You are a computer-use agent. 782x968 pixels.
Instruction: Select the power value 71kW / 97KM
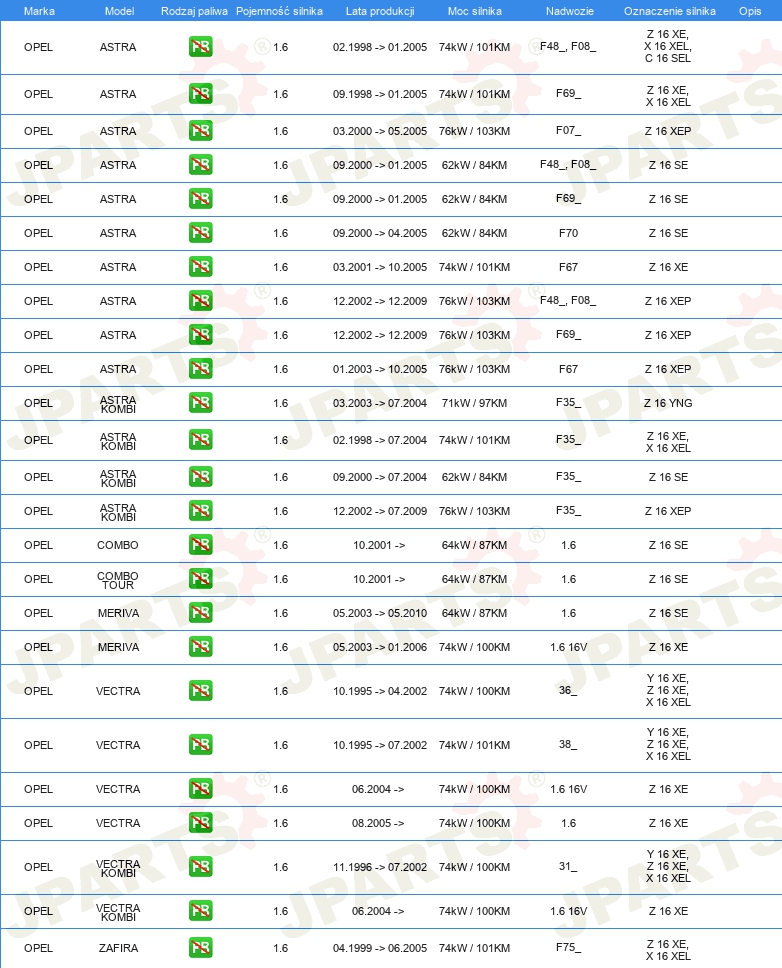click(x=474, y=403)
